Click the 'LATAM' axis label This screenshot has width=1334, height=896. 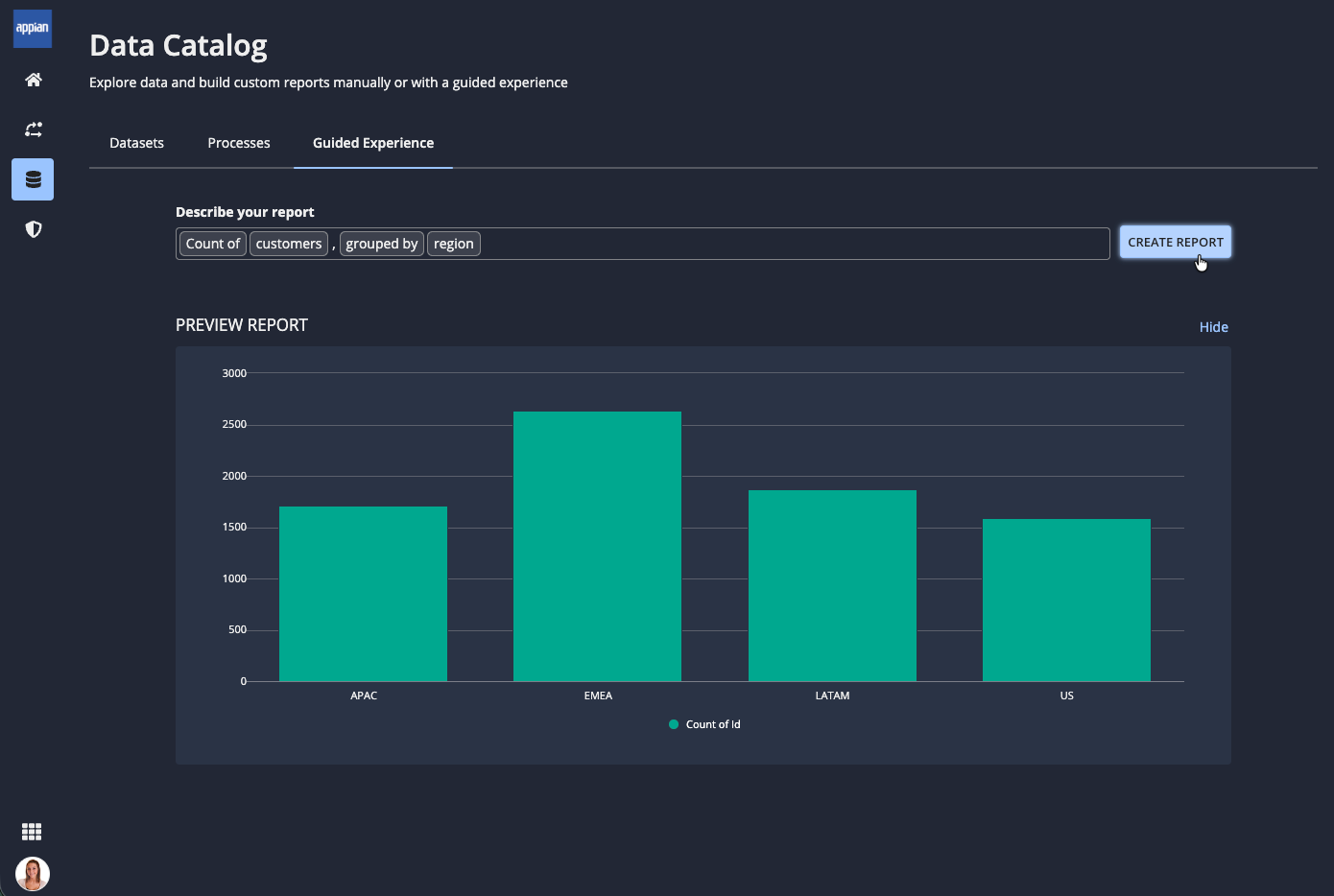(x=832, y=696)
